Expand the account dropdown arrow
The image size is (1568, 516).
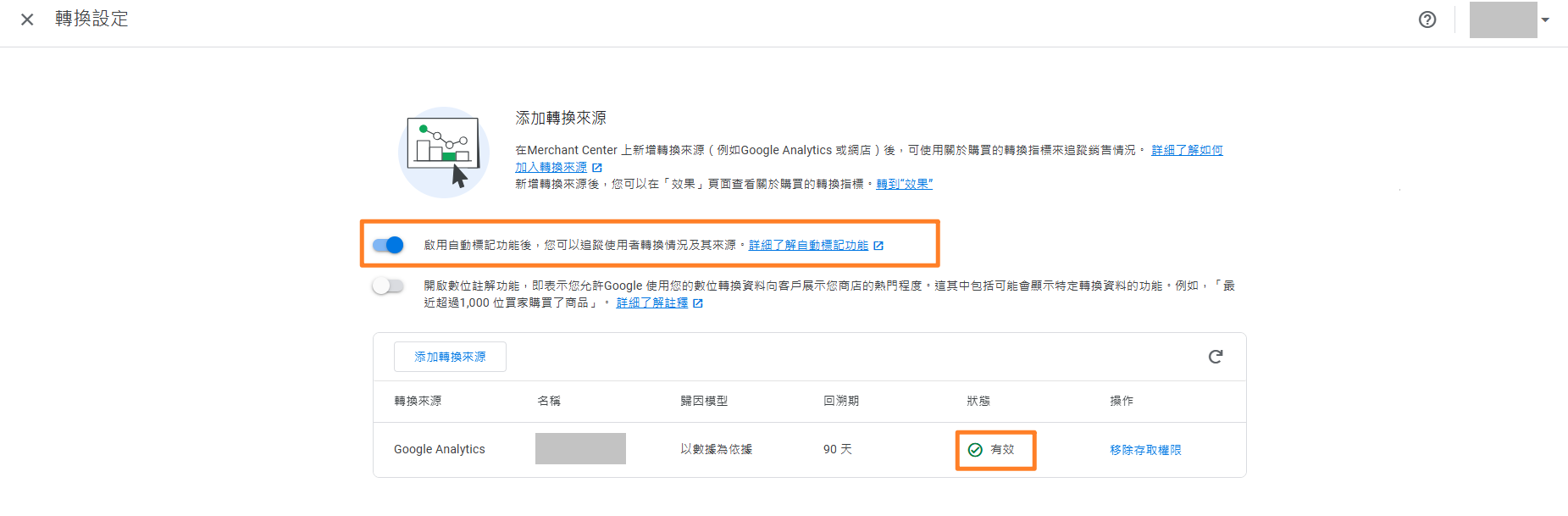pos(1546,19)
